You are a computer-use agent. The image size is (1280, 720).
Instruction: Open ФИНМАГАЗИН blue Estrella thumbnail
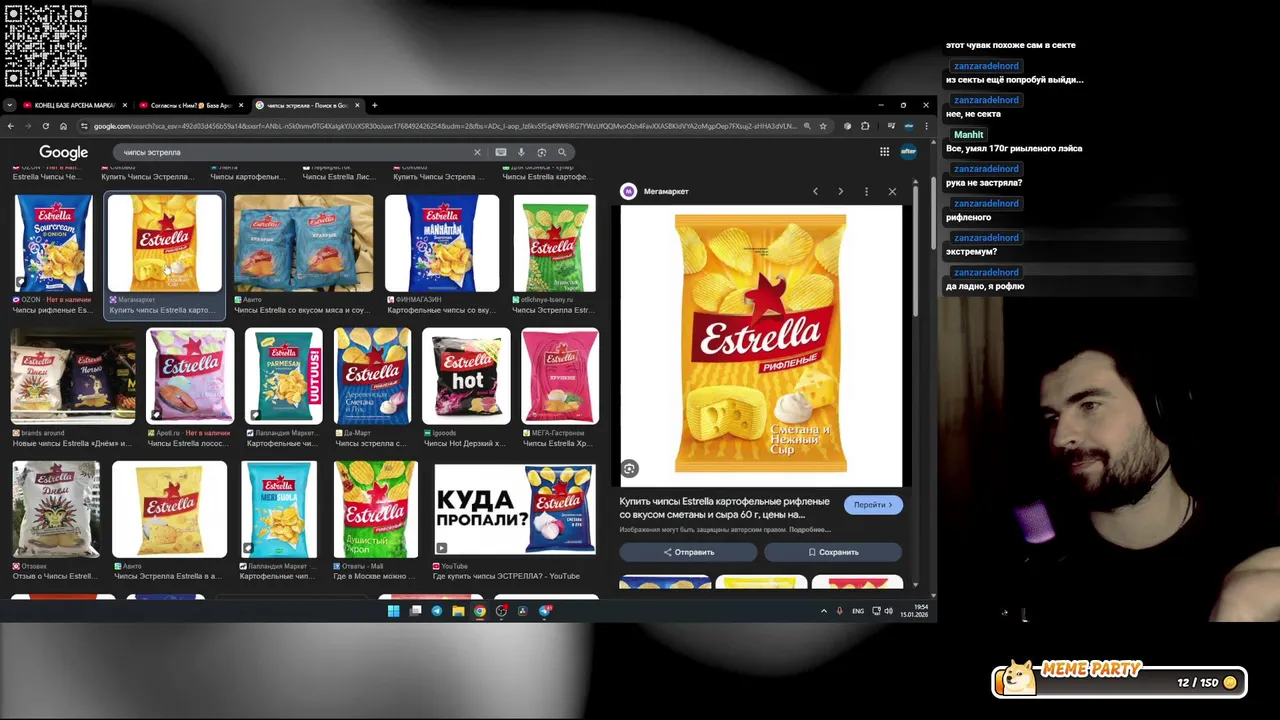click(x=442, y=243)
